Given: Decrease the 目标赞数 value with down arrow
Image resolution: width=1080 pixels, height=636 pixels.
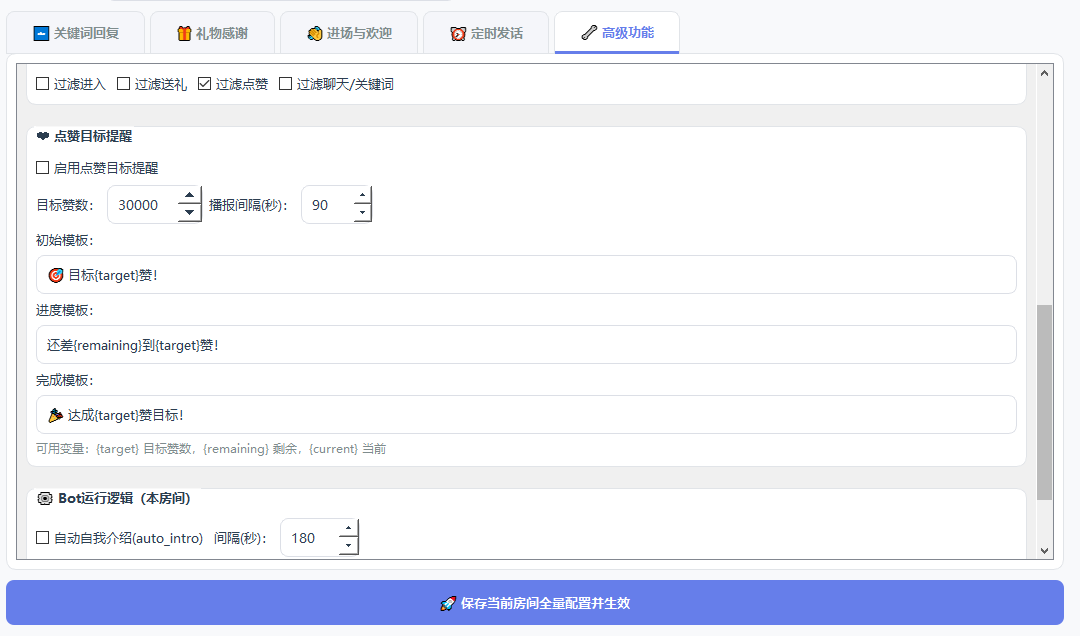Looking at the screenshot, I should pyautogui.click(x=189, y=213).
